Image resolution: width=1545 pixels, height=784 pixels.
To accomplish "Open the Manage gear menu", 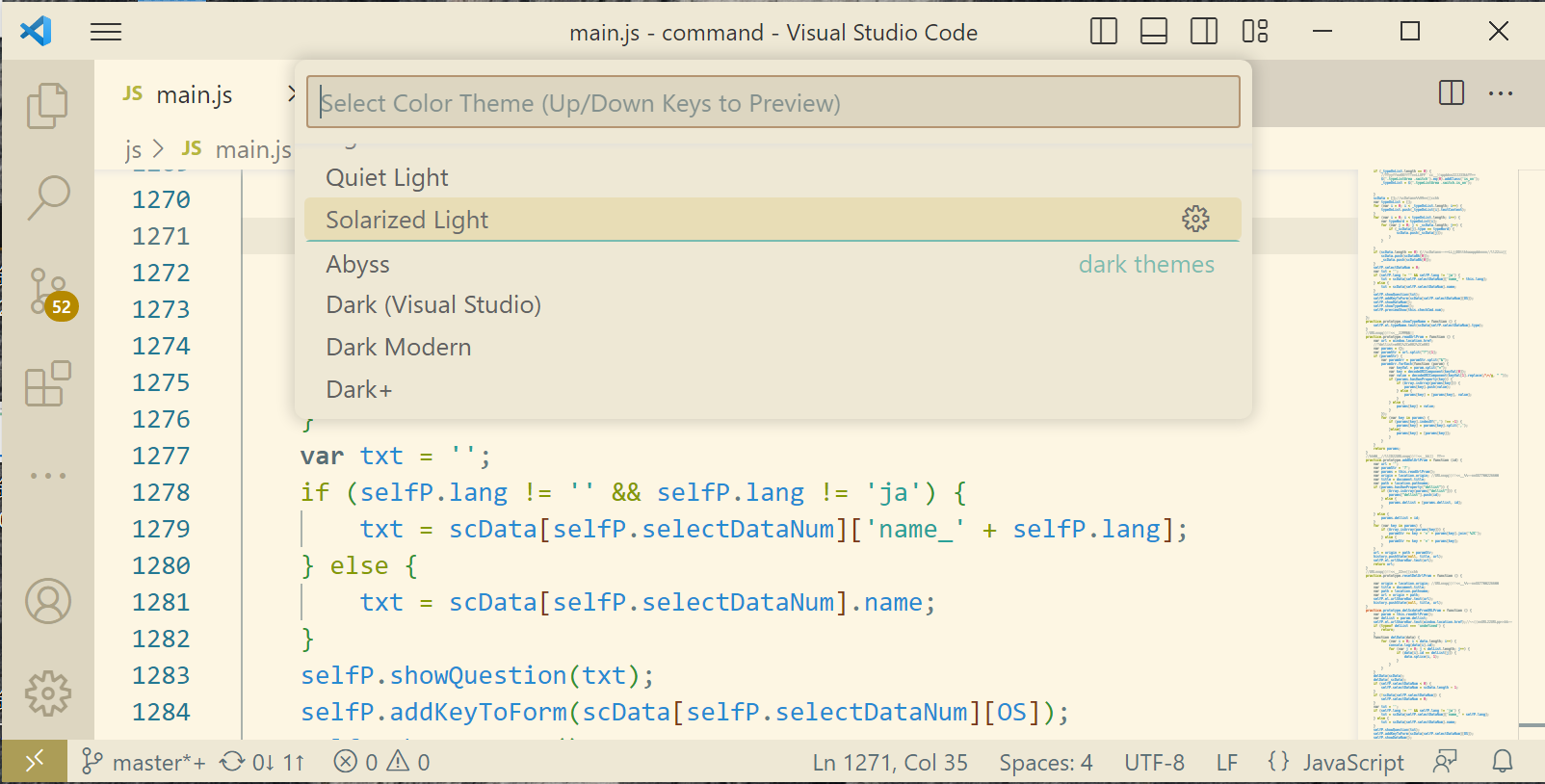I will pyautogui.click(x=47, y=693).
